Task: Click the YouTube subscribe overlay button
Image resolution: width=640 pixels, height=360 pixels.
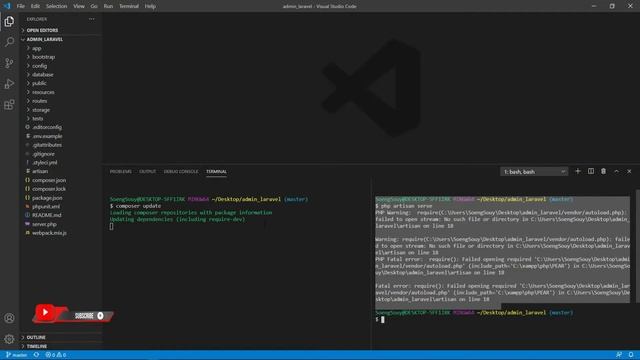Action: [x=73, y=314]
